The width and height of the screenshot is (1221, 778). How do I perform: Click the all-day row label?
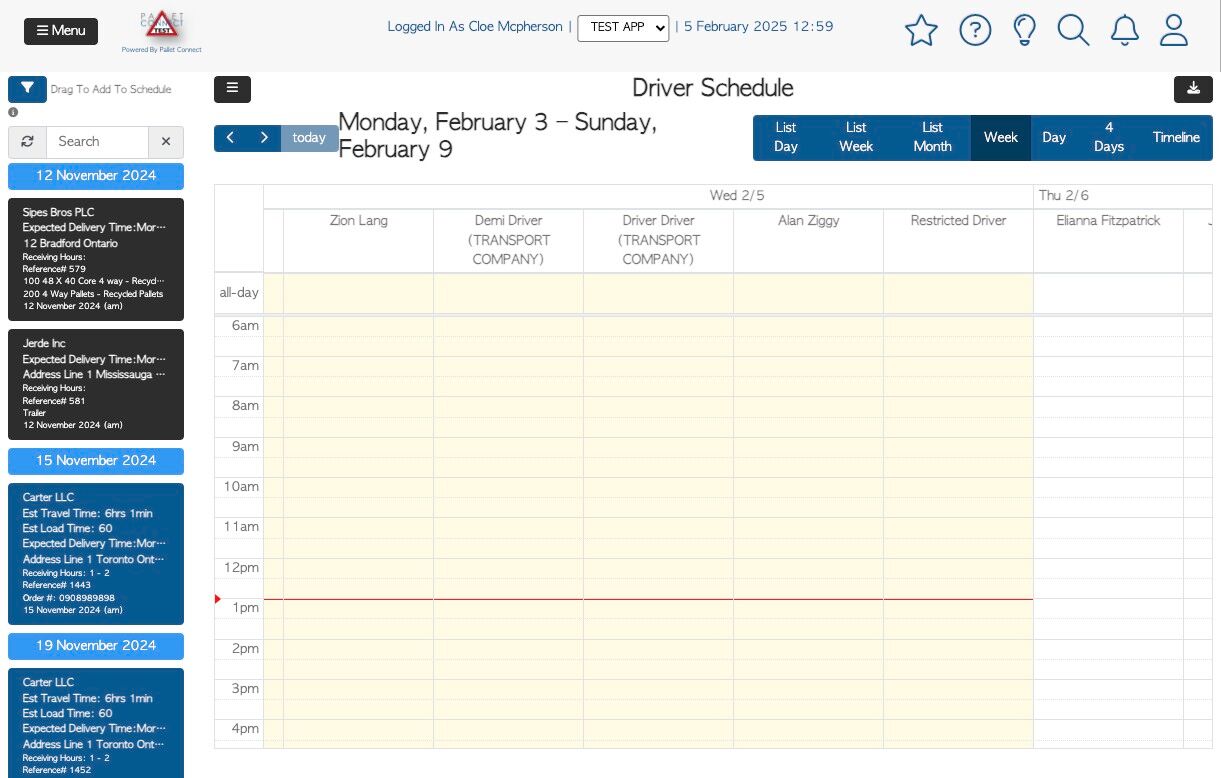point(239,293)
